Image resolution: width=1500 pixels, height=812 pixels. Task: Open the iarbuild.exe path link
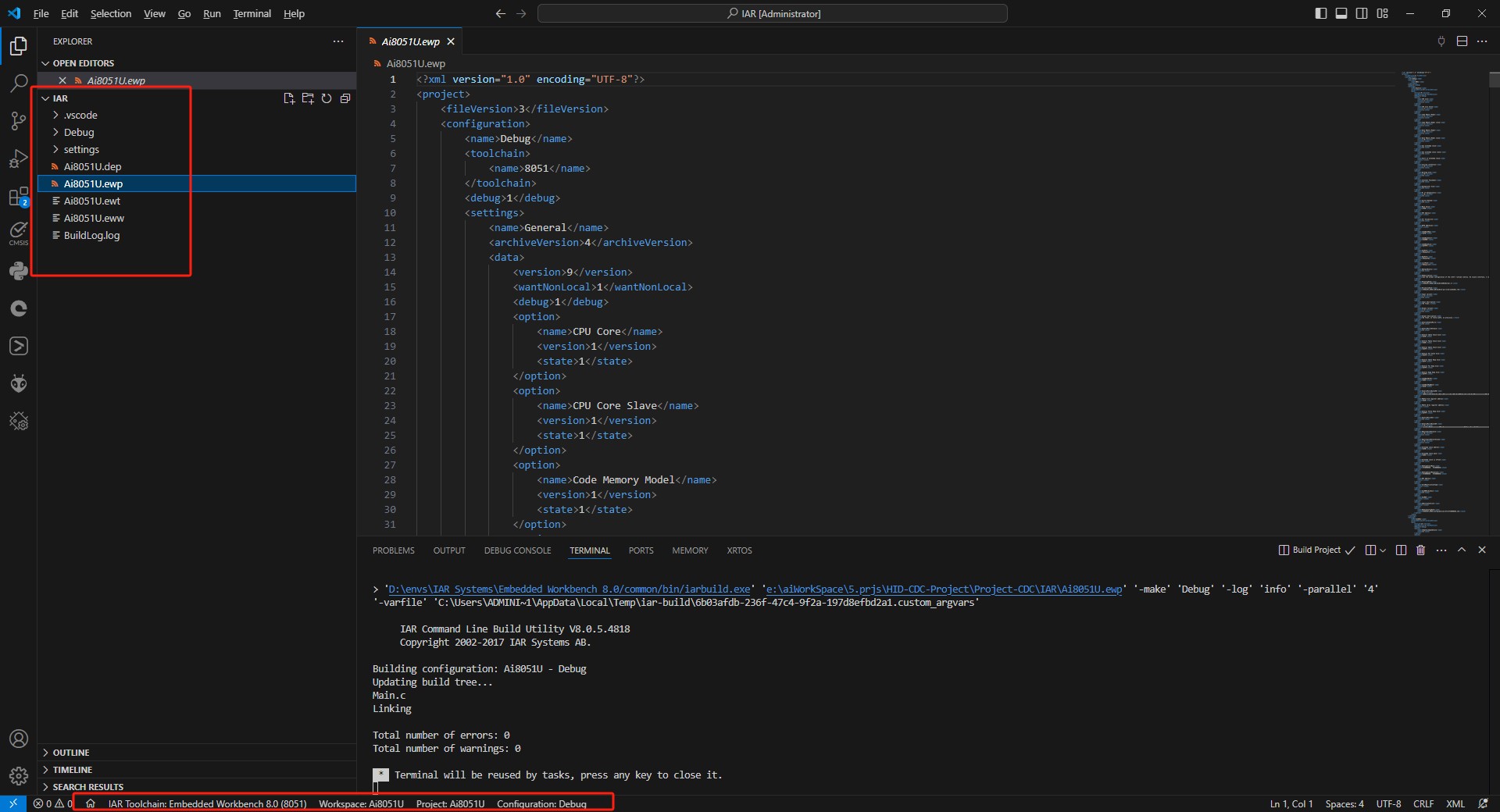point(569,589)
